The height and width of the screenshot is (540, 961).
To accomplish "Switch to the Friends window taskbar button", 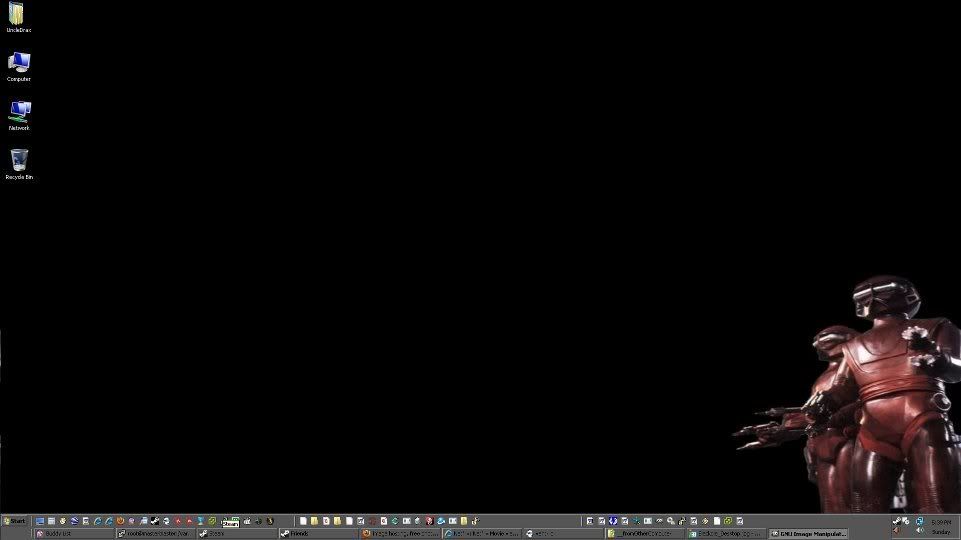I will point(319,534).
